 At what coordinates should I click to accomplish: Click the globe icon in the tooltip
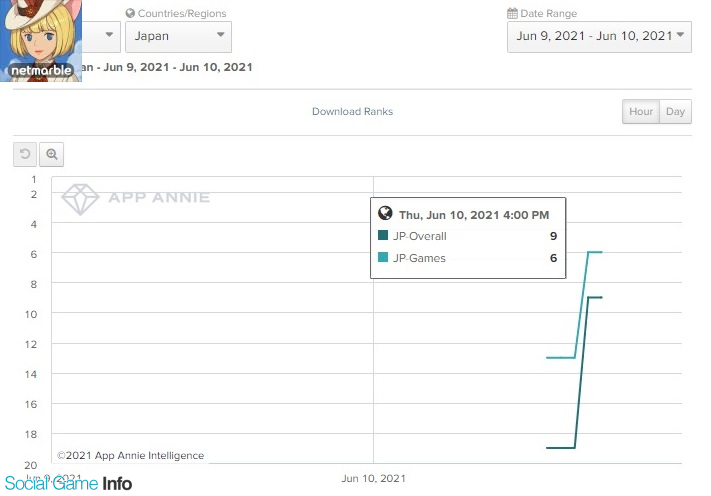pyautogui.click(x=385, y=213)
